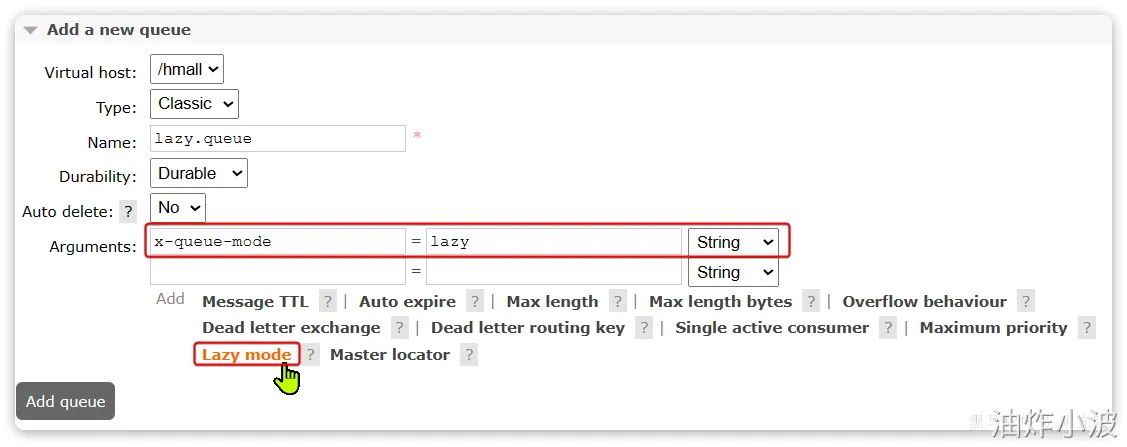Open help for Maximum priority
1127x447 pixels.
pos(1086,328)
